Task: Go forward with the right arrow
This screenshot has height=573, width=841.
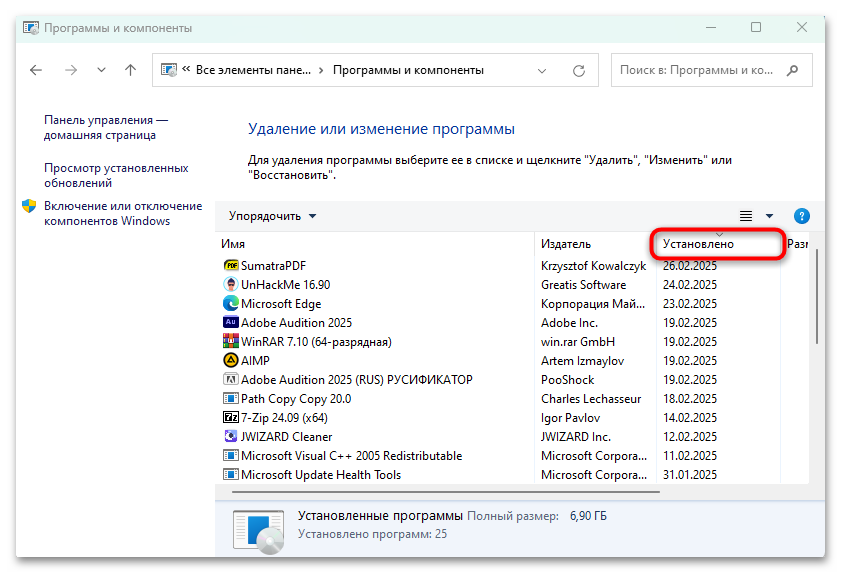Action: click(71, 70)
